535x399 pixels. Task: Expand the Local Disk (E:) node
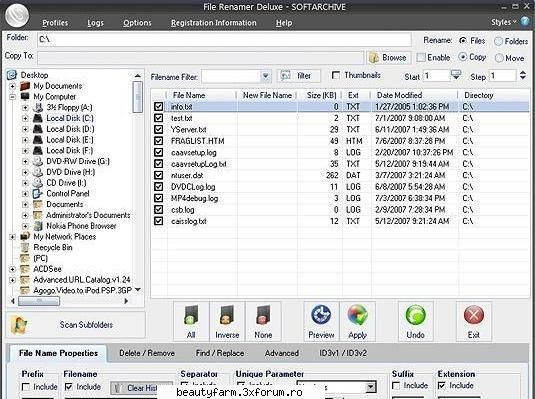(25, 140)
